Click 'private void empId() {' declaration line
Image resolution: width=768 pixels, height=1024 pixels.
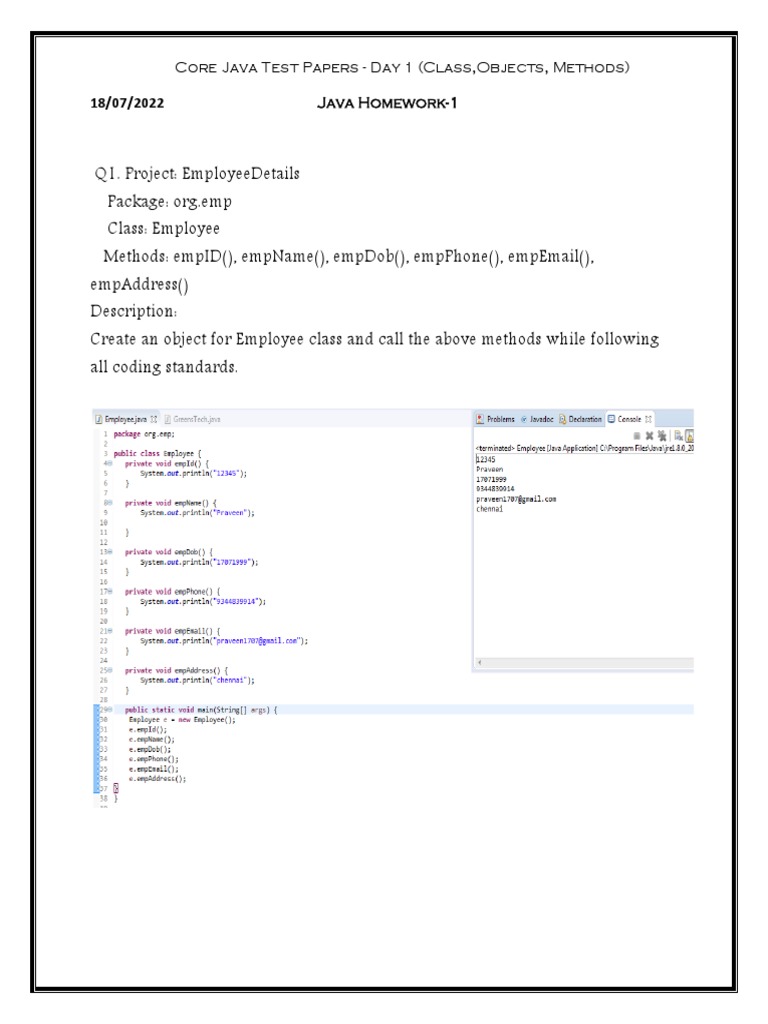pos(167,464)
